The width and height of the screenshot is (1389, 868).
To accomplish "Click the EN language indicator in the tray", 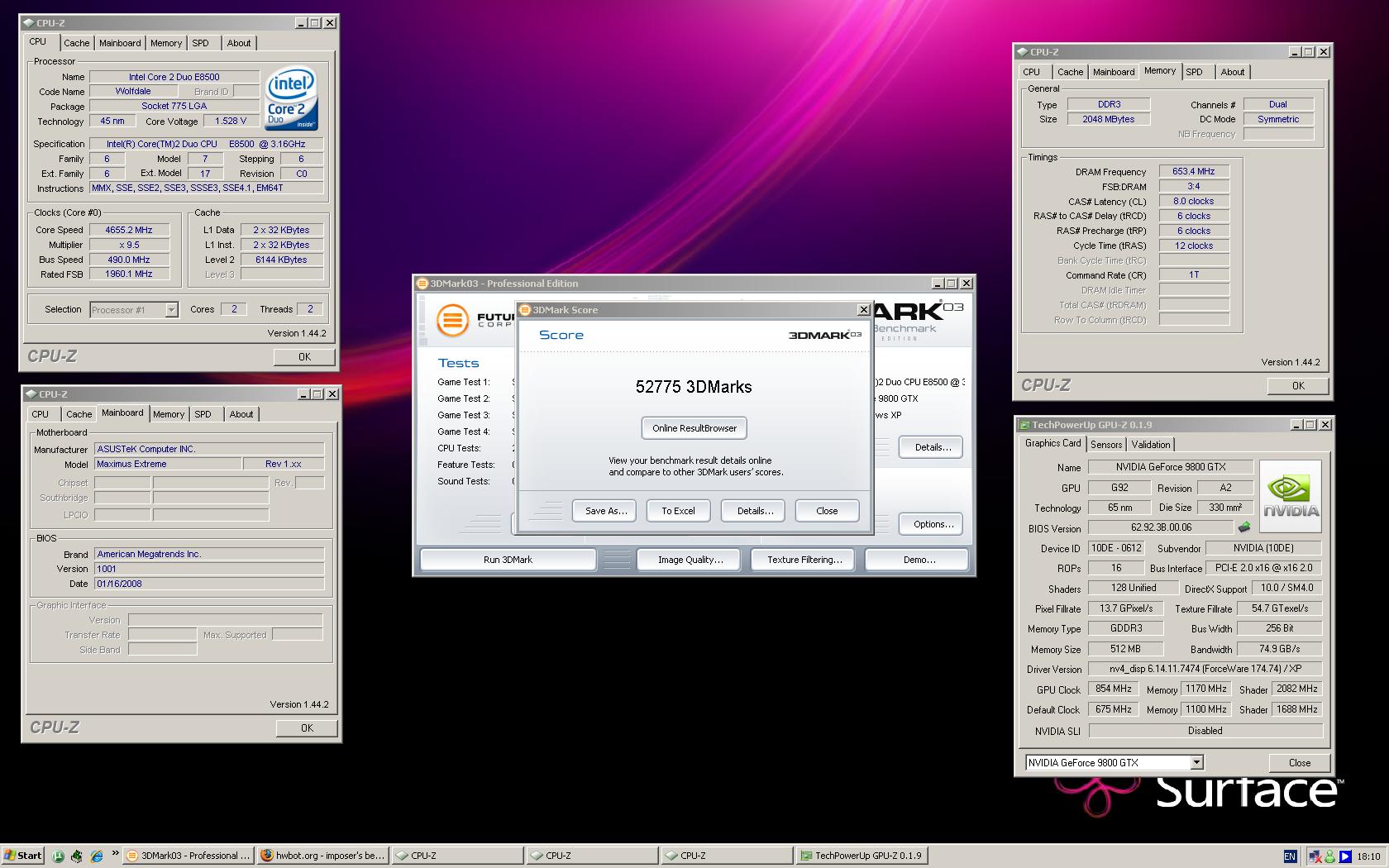I will (x=1290, y=856).
